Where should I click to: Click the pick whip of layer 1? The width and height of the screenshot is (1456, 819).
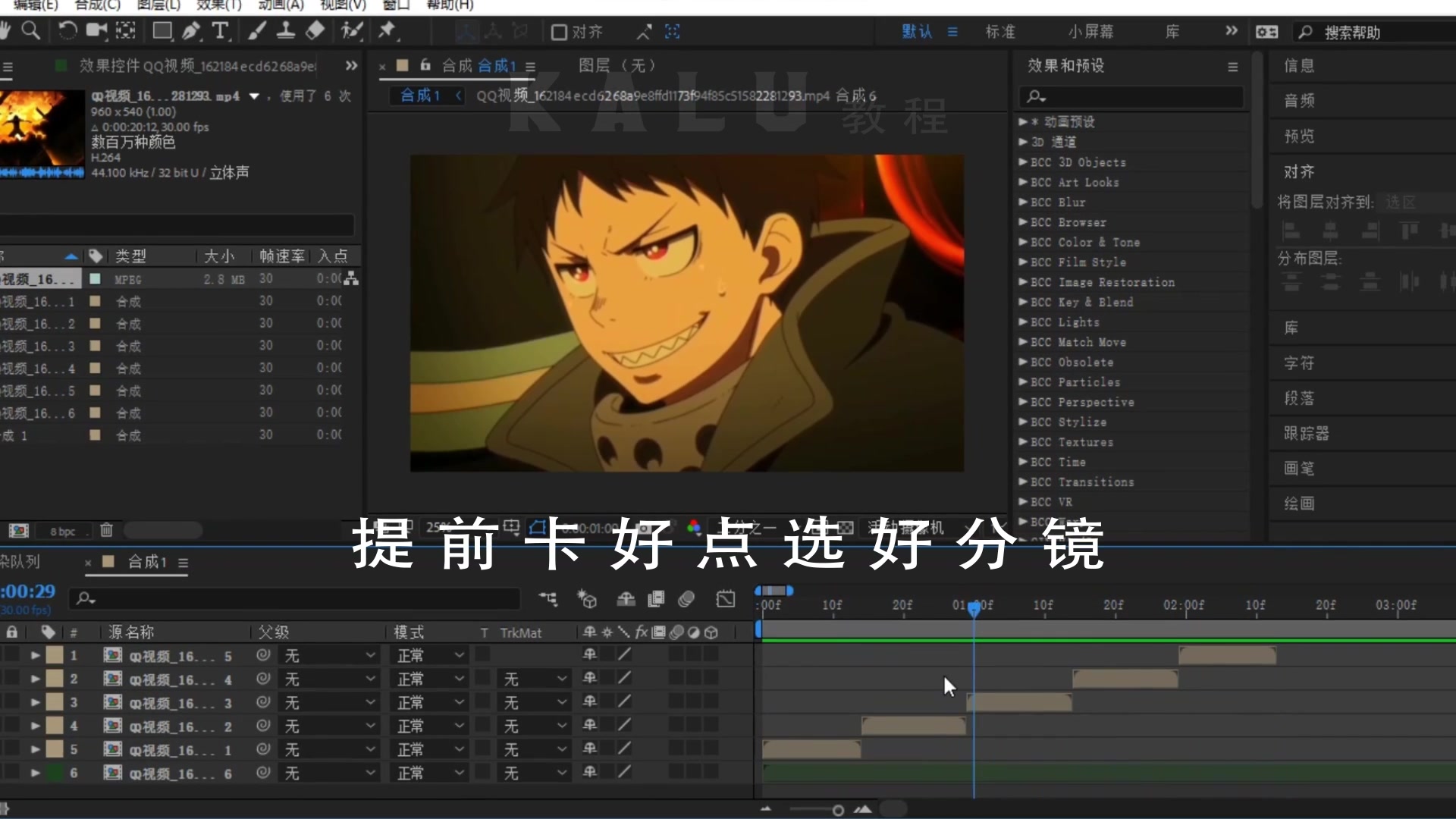click(263, 655)
